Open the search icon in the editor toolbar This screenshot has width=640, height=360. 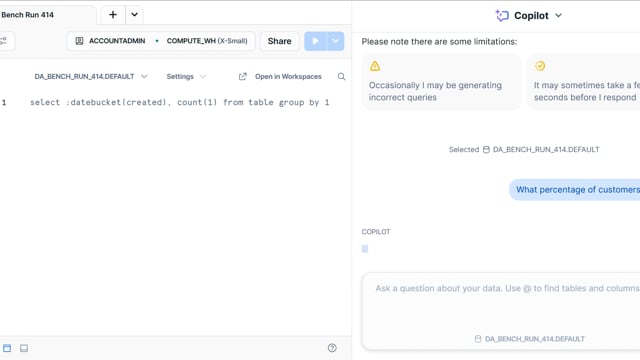[341, 77]
